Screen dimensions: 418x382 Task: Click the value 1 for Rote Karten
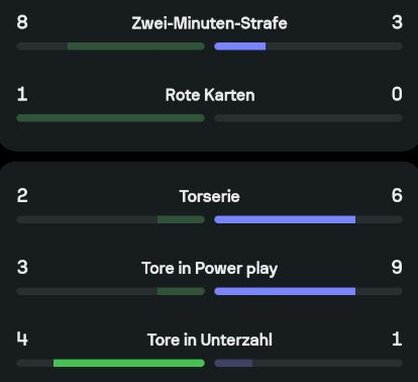[x=22, y=94]
